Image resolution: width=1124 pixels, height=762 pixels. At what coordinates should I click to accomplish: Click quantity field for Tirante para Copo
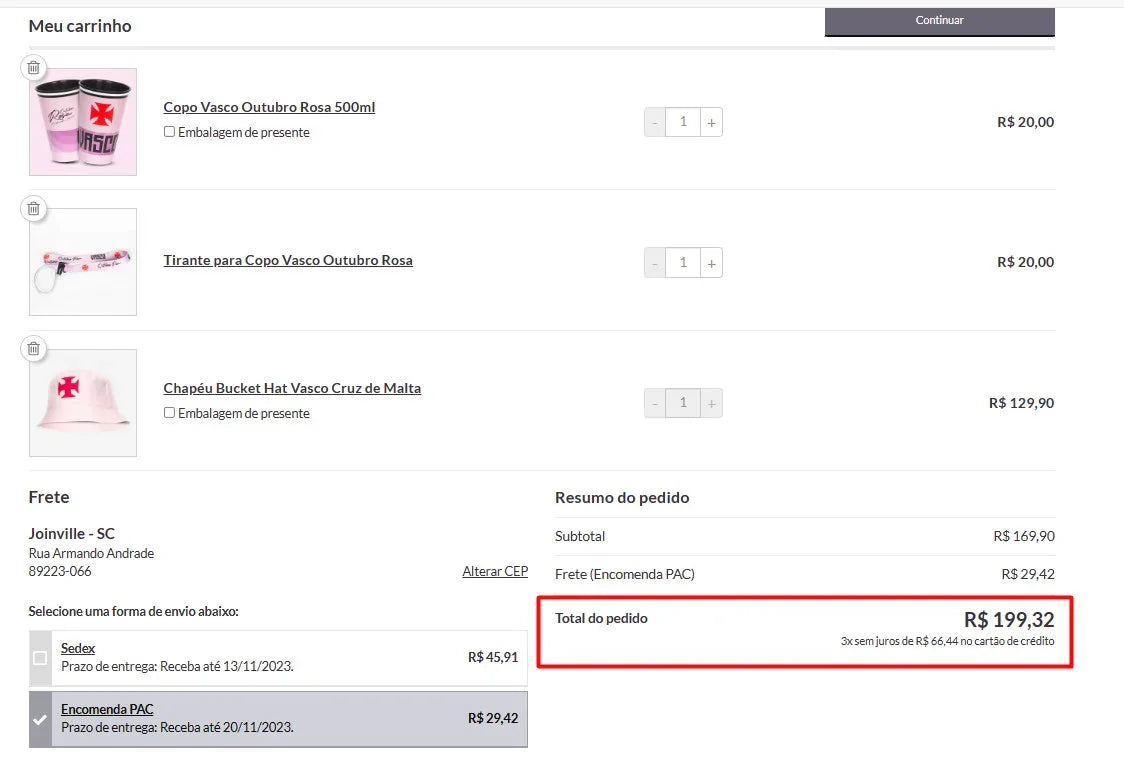(683, 262)
